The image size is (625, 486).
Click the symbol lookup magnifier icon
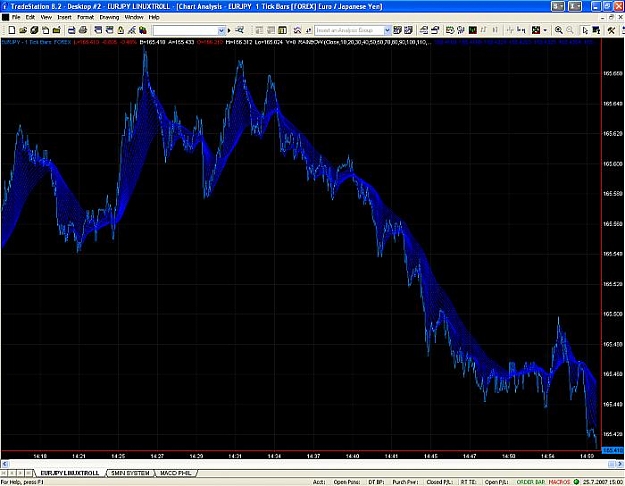click(x=239, y=30)
